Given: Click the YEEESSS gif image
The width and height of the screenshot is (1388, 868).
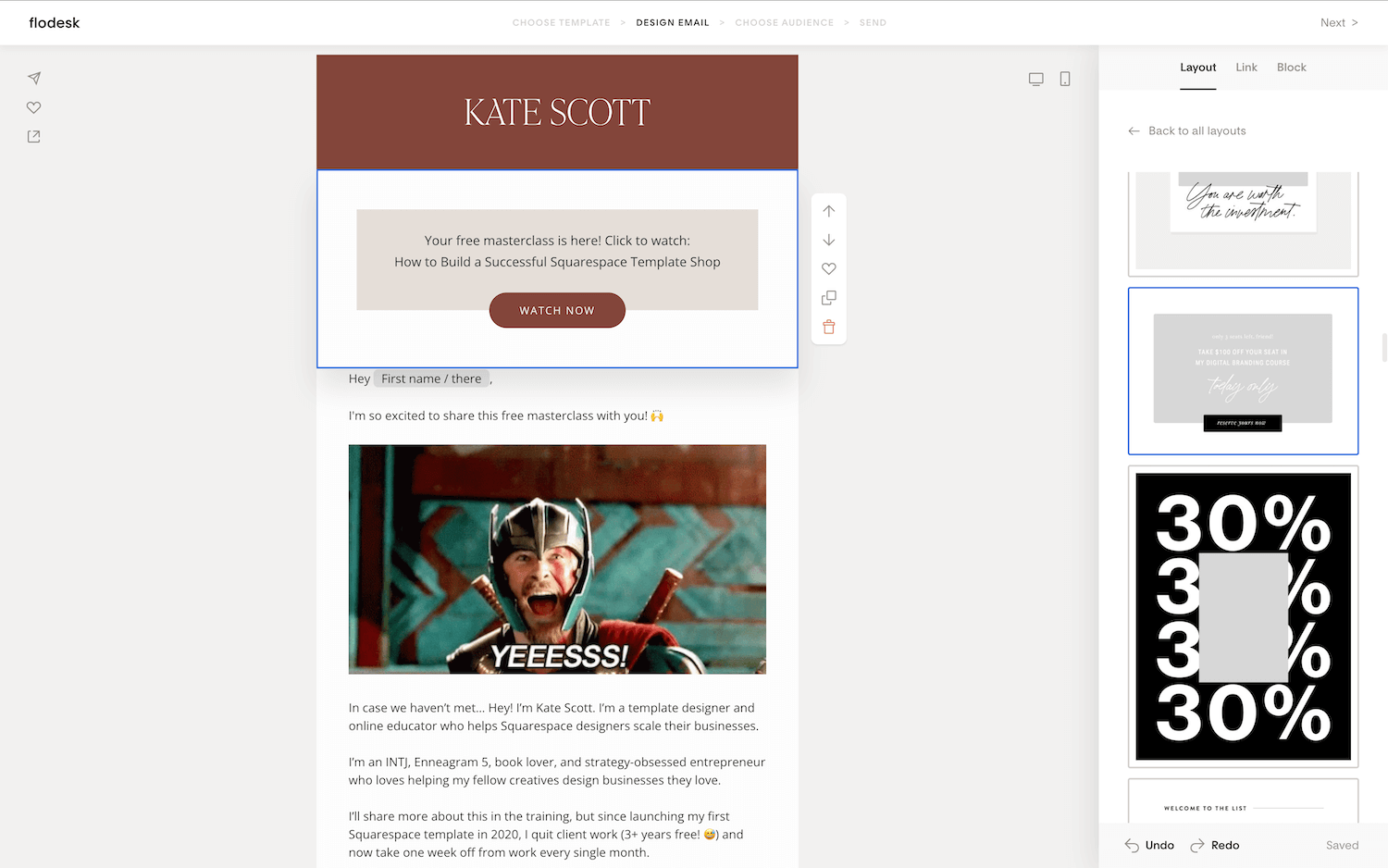Looking at the screenshot, I should click(x=557, y=559).
